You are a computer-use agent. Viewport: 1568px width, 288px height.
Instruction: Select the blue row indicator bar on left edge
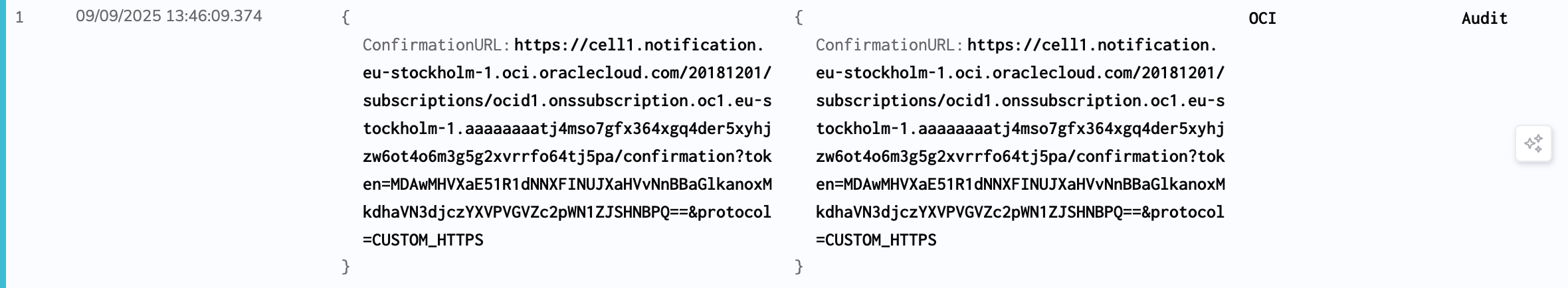coord(3,144)
